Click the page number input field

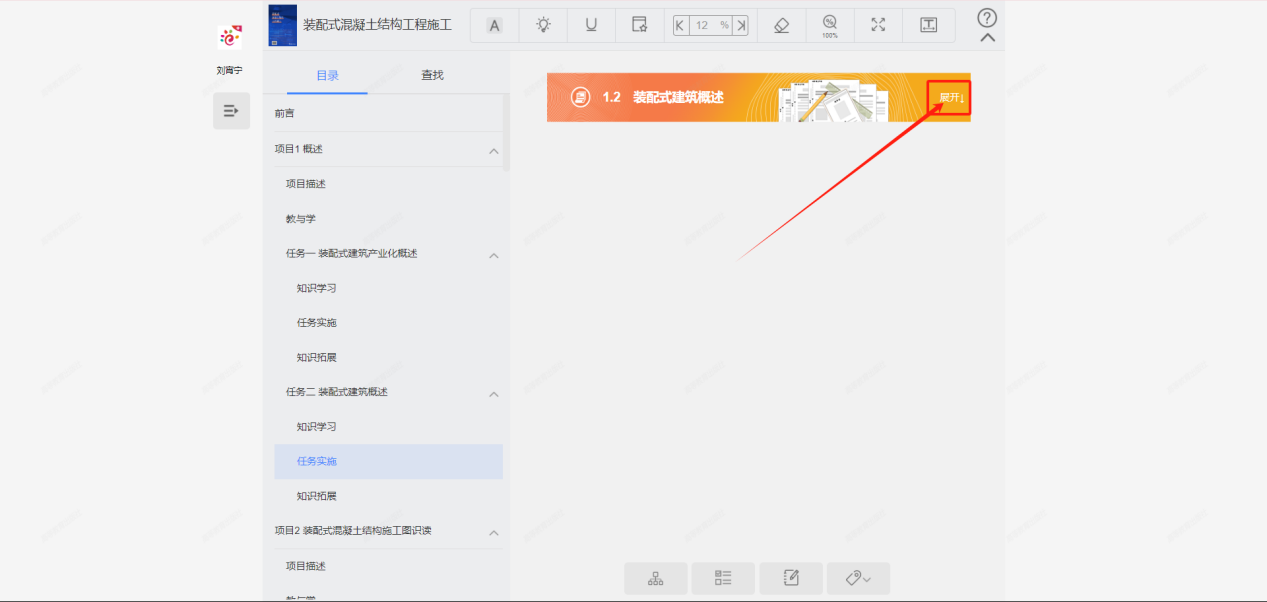tap(703, 25)
